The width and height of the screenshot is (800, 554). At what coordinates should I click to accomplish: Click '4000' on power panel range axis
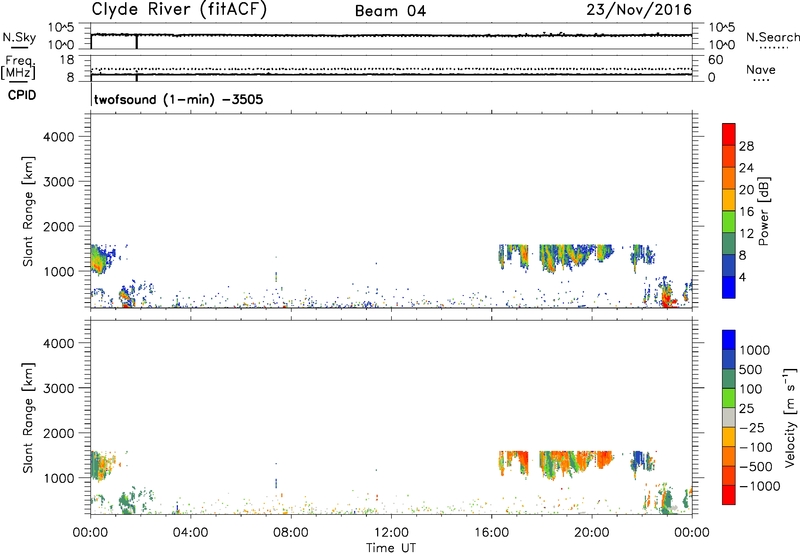(59, 137)
